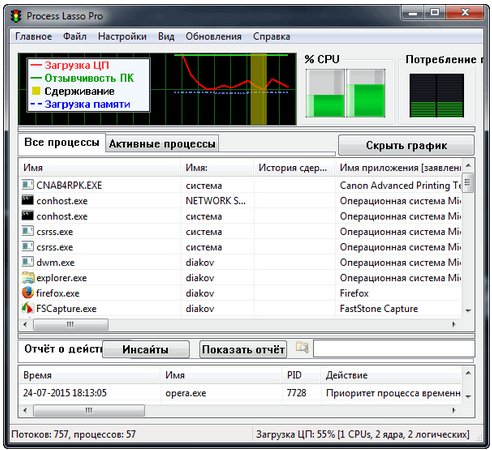This screenshot has width=492, height=450.
Task: Click the firefox.exe Firefox icon
Action: click(x=28, y=293)
